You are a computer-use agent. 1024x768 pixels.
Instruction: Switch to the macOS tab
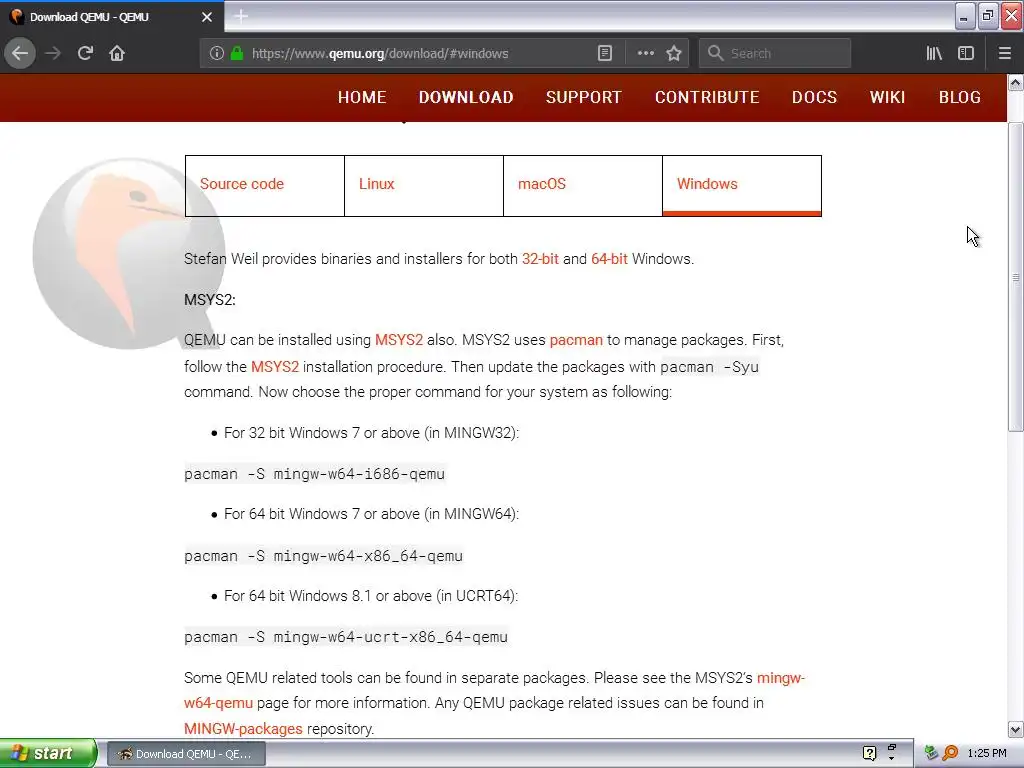tap(583, 185)
